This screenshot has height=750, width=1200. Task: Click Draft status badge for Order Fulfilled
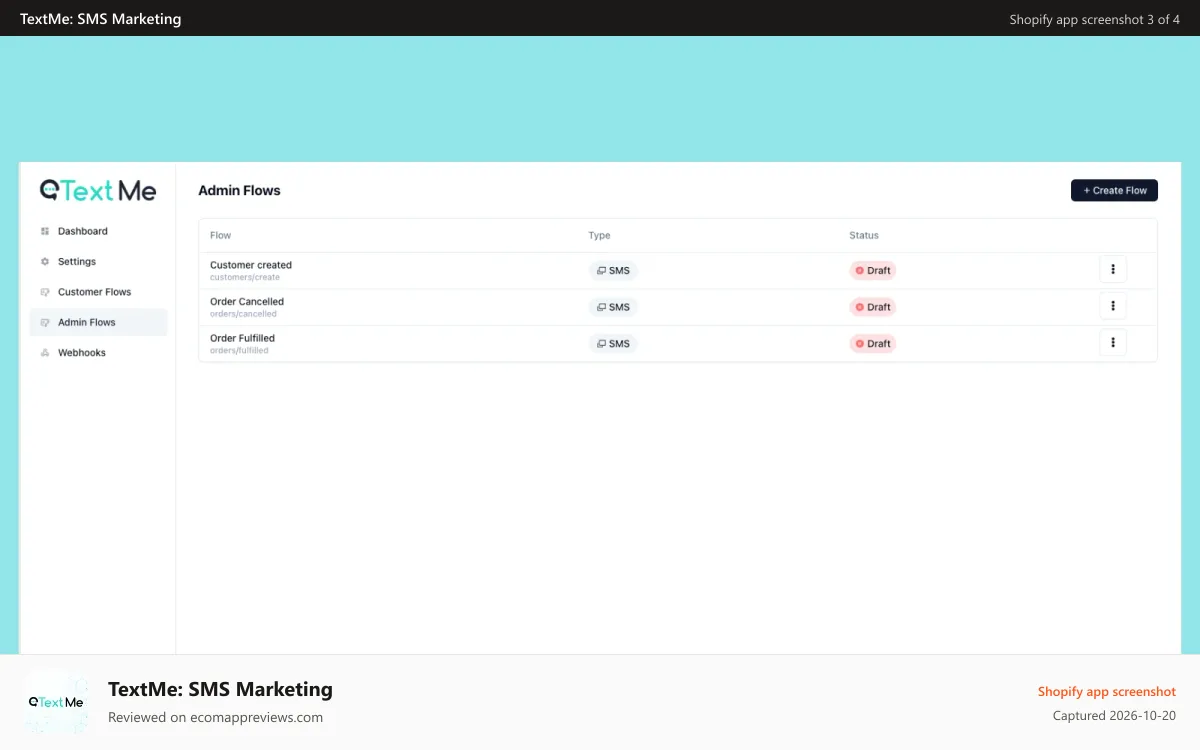(x=873, y=343)
